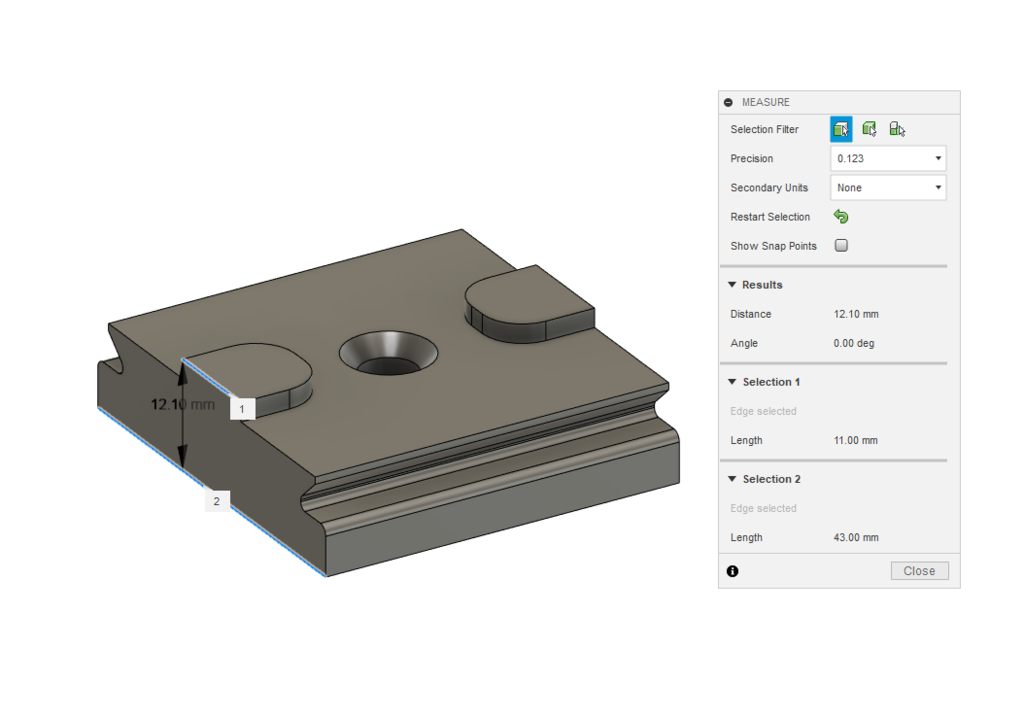This screenshot has height=716, width=1024.
Task: Switch to the body selection filter
Action: (869, 128)
